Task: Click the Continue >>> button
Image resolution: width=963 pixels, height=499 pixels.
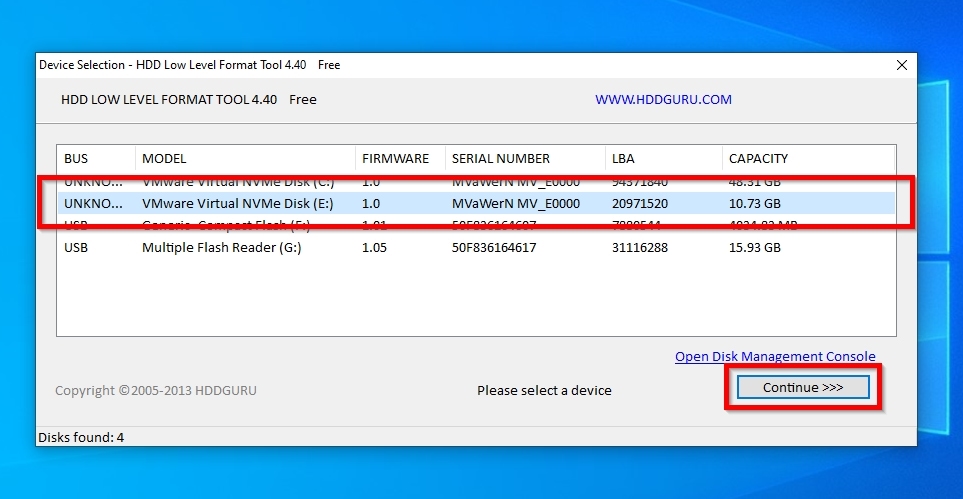Action: (x=802, y=387)
